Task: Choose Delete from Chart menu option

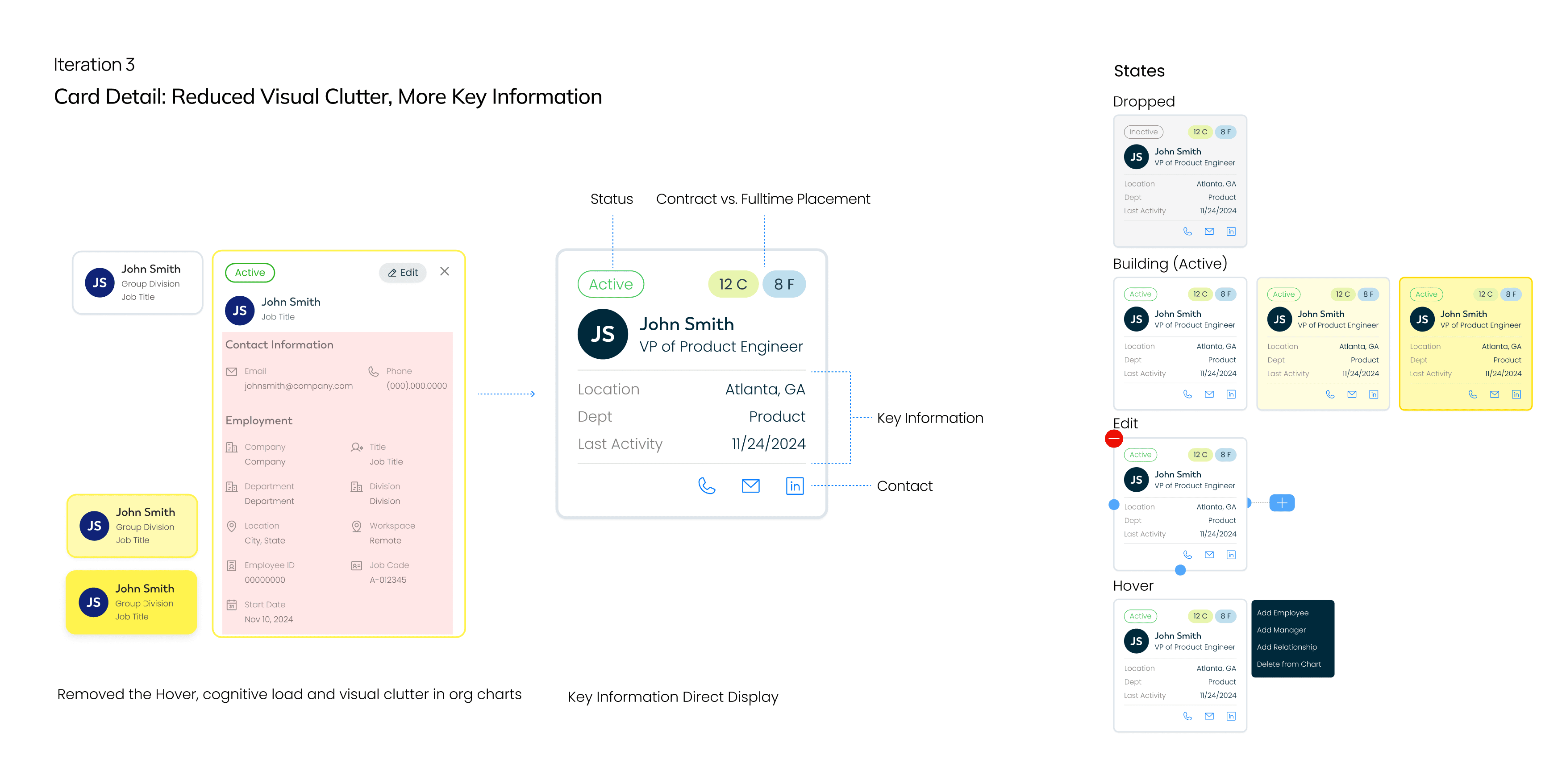Action: 1288,664
